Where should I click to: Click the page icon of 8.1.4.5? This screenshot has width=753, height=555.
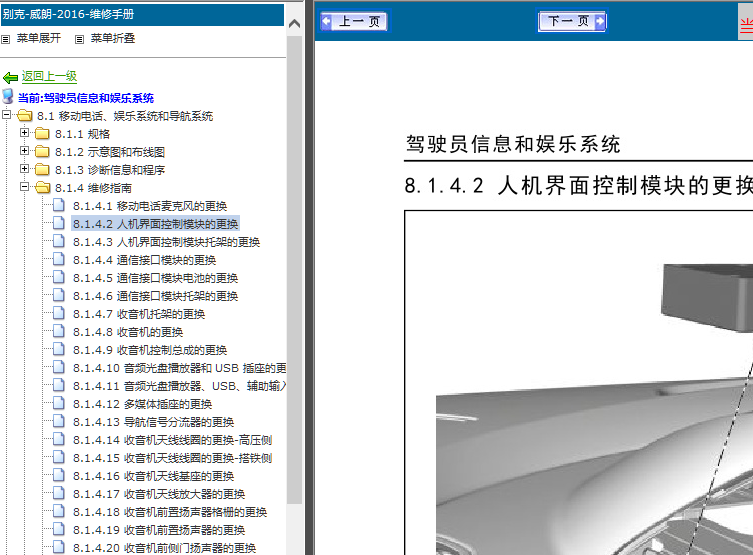[59, 277]
